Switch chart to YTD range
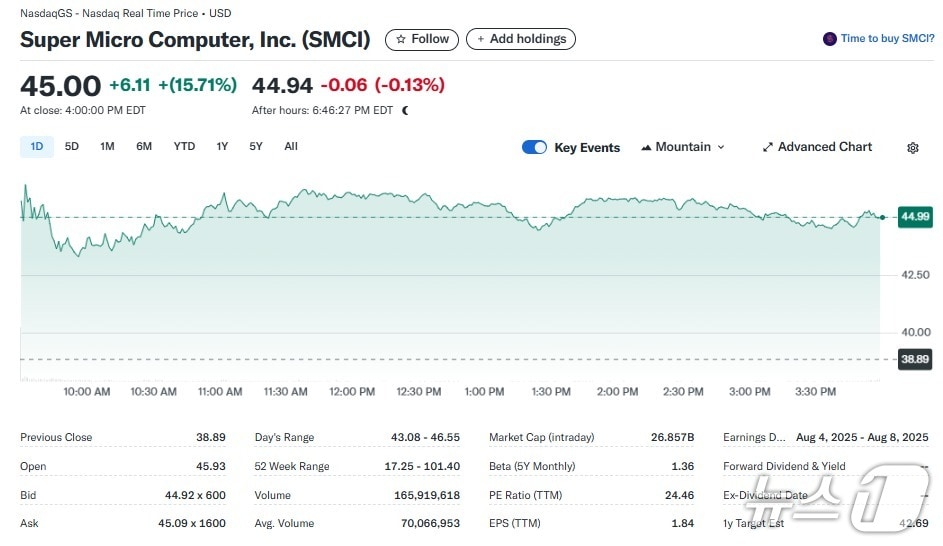943x546 pixels. [x=184, y=147]
